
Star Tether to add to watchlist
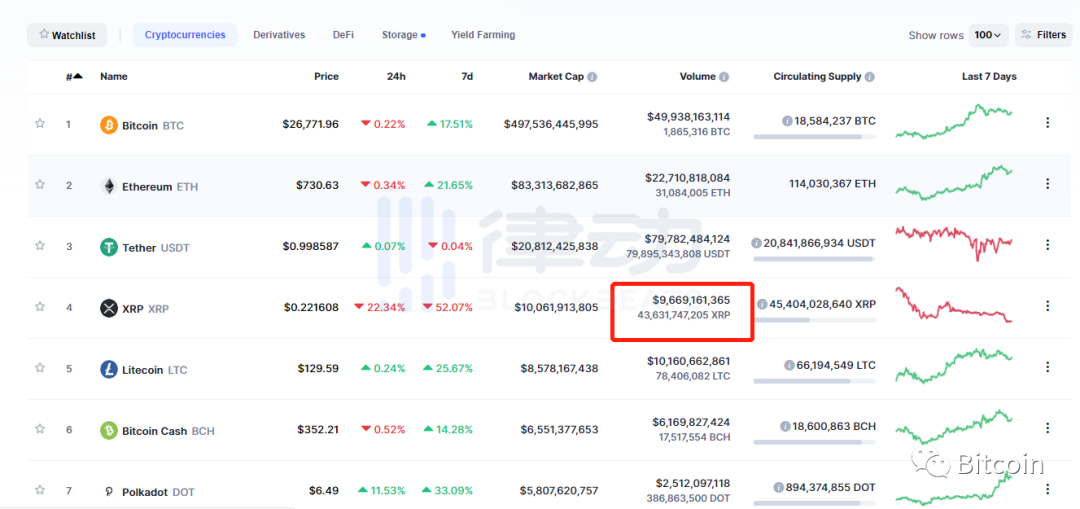40,245
